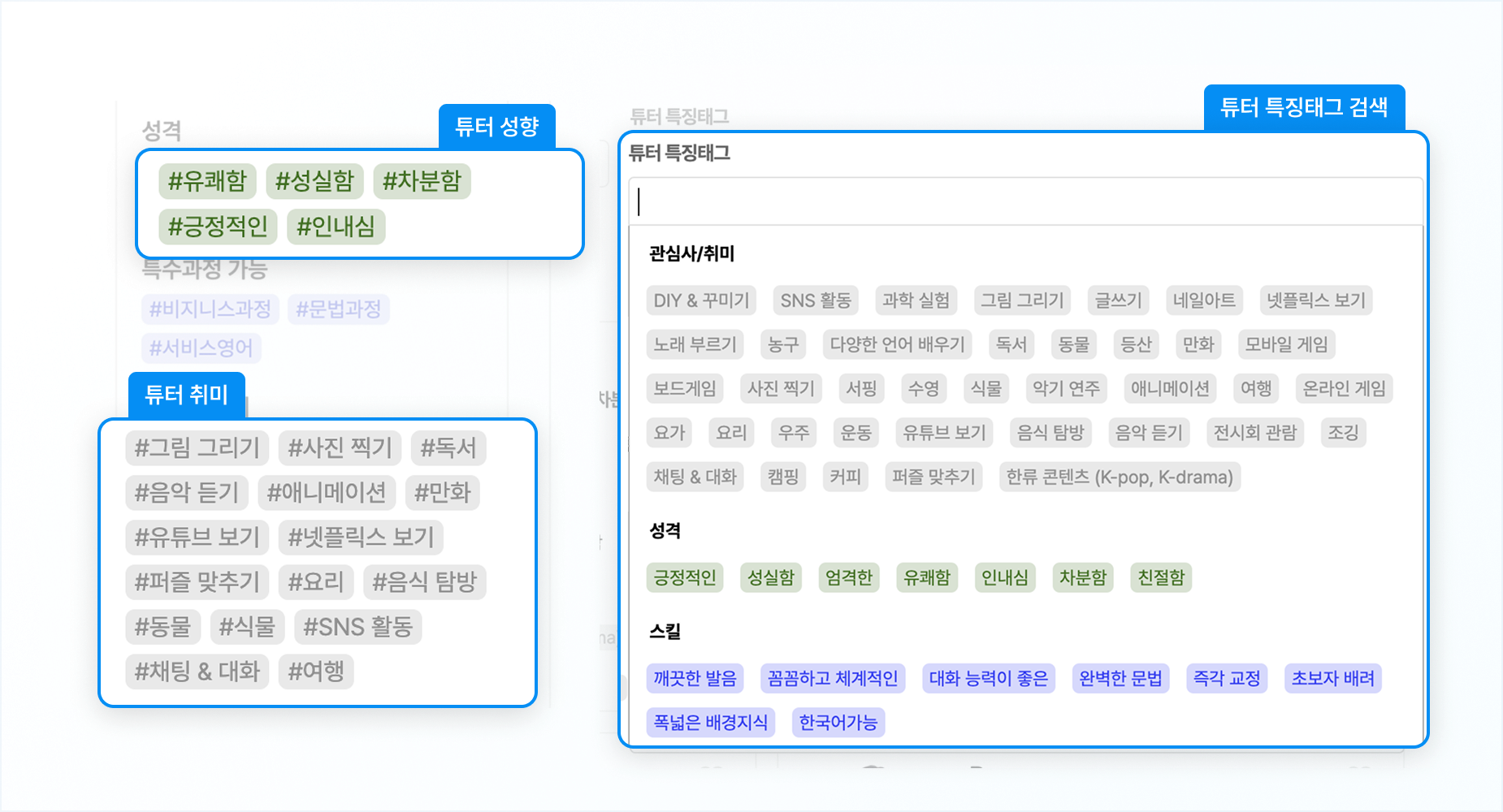
Task: Select the '넷플릭스 보기' tag in search list
Action: tap(1315, 300)
